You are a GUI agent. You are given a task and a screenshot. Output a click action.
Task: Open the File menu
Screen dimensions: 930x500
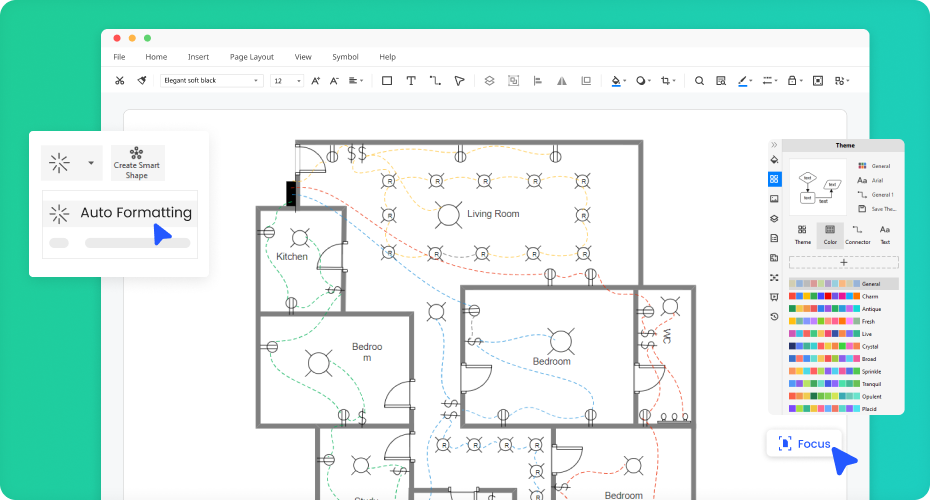pos(119,57)
